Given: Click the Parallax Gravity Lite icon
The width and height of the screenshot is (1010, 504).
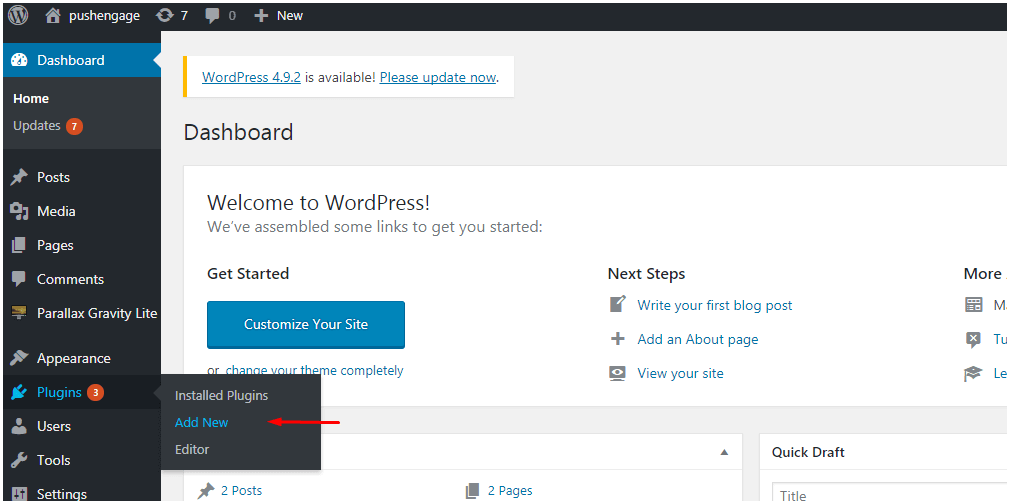Looking at the screenshot, I should (19, 313).
